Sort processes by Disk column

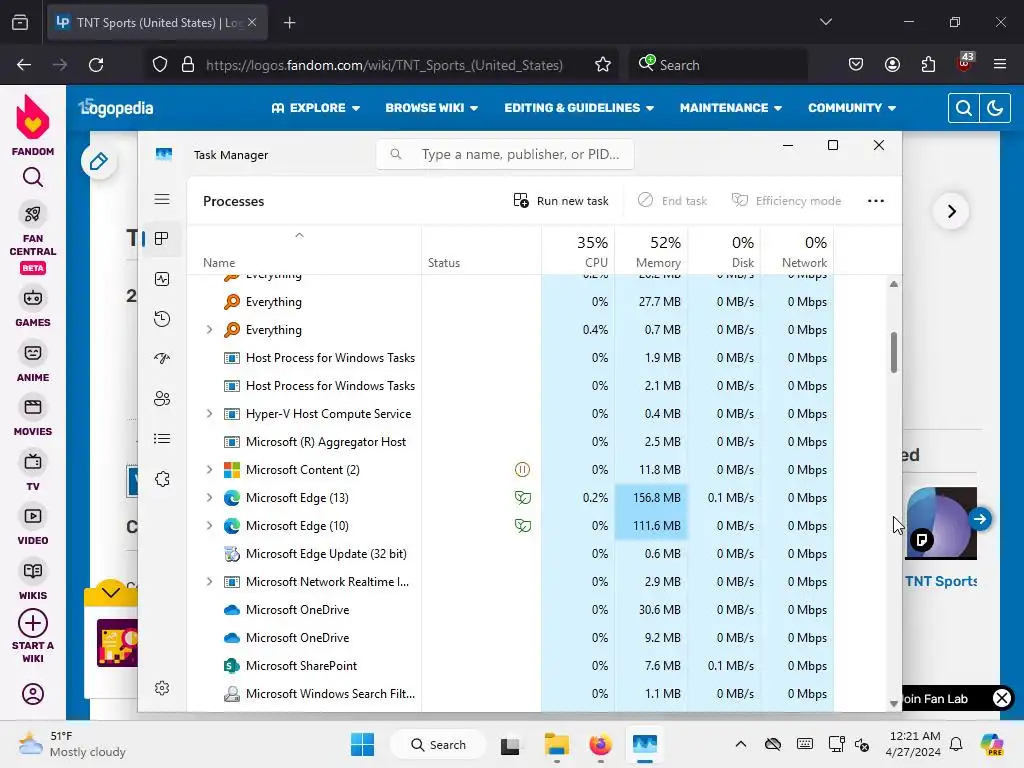pos(724,251)
